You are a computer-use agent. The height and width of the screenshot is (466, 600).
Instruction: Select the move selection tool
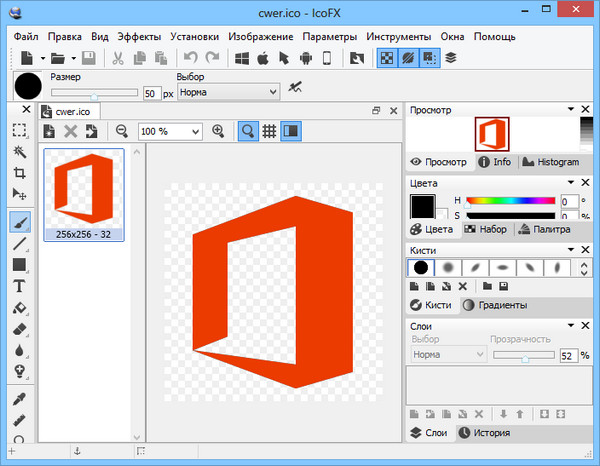click(19, 194)
